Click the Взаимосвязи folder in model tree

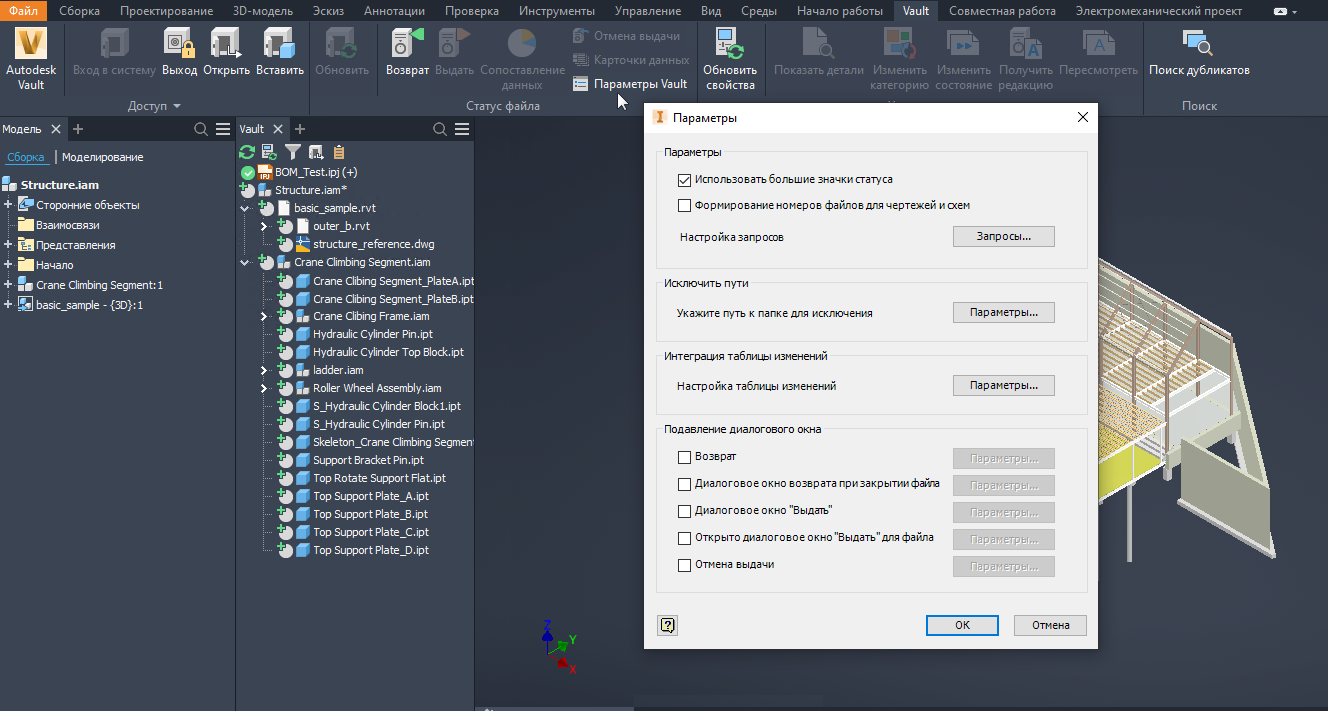(26, 225)
